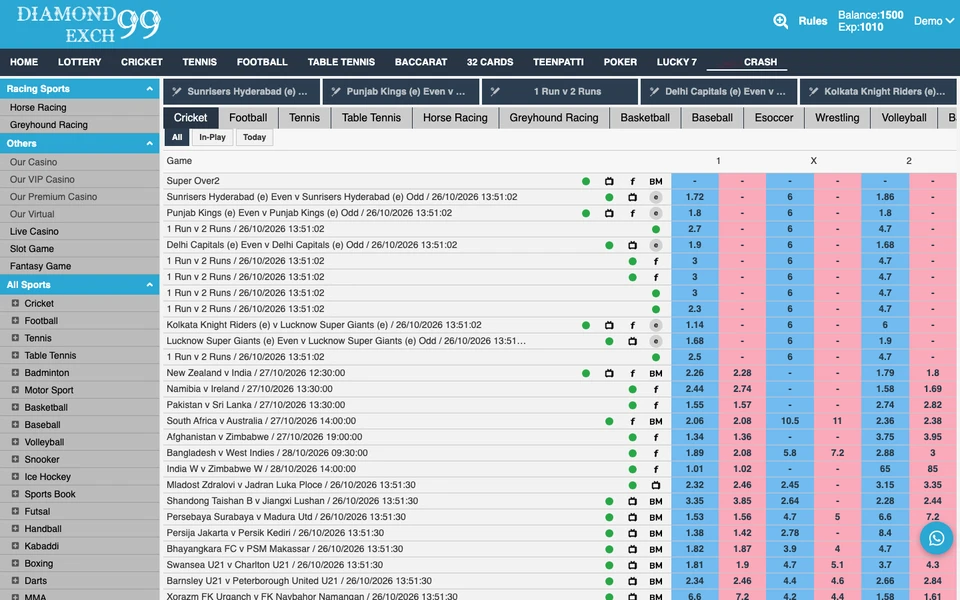This screenshot has width=960, height=600.
Task: Select the Kolkata Knight Riders match tab at top
Action: [878, 91]
